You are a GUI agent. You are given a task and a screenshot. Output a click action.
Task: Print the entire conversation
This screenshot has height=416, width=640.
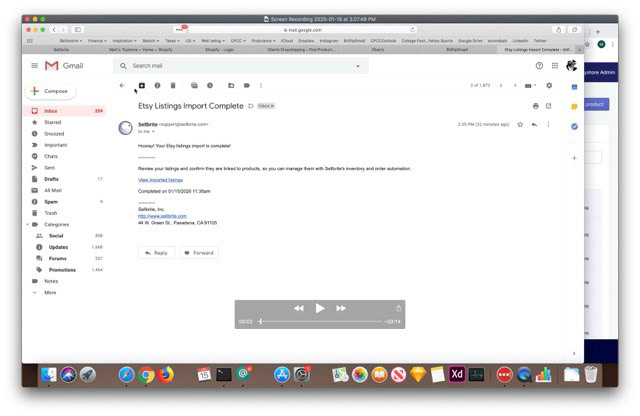(536, 106)
